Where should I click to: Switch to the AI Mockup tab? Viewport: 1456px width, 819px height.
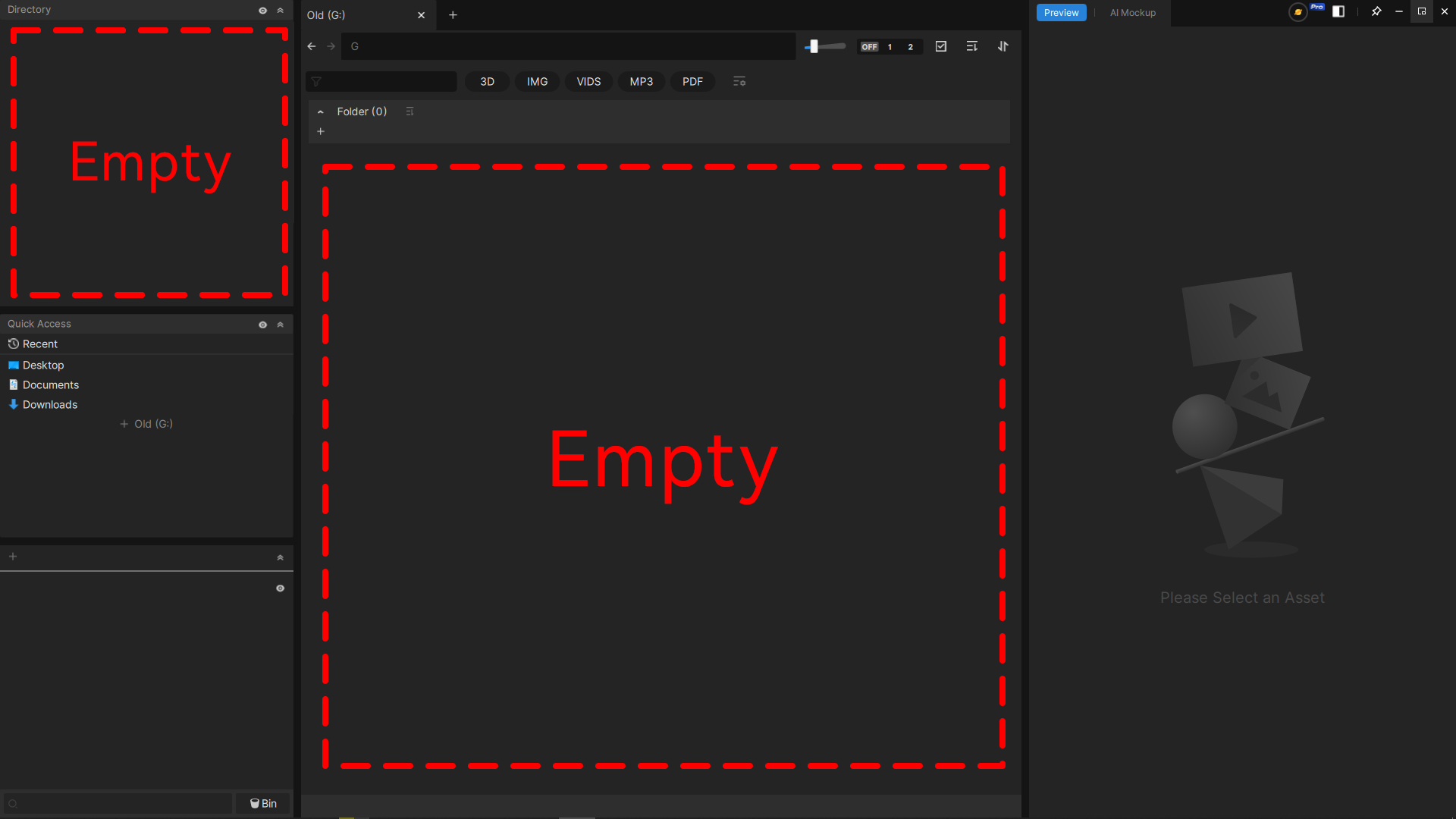pos(1133,13)
